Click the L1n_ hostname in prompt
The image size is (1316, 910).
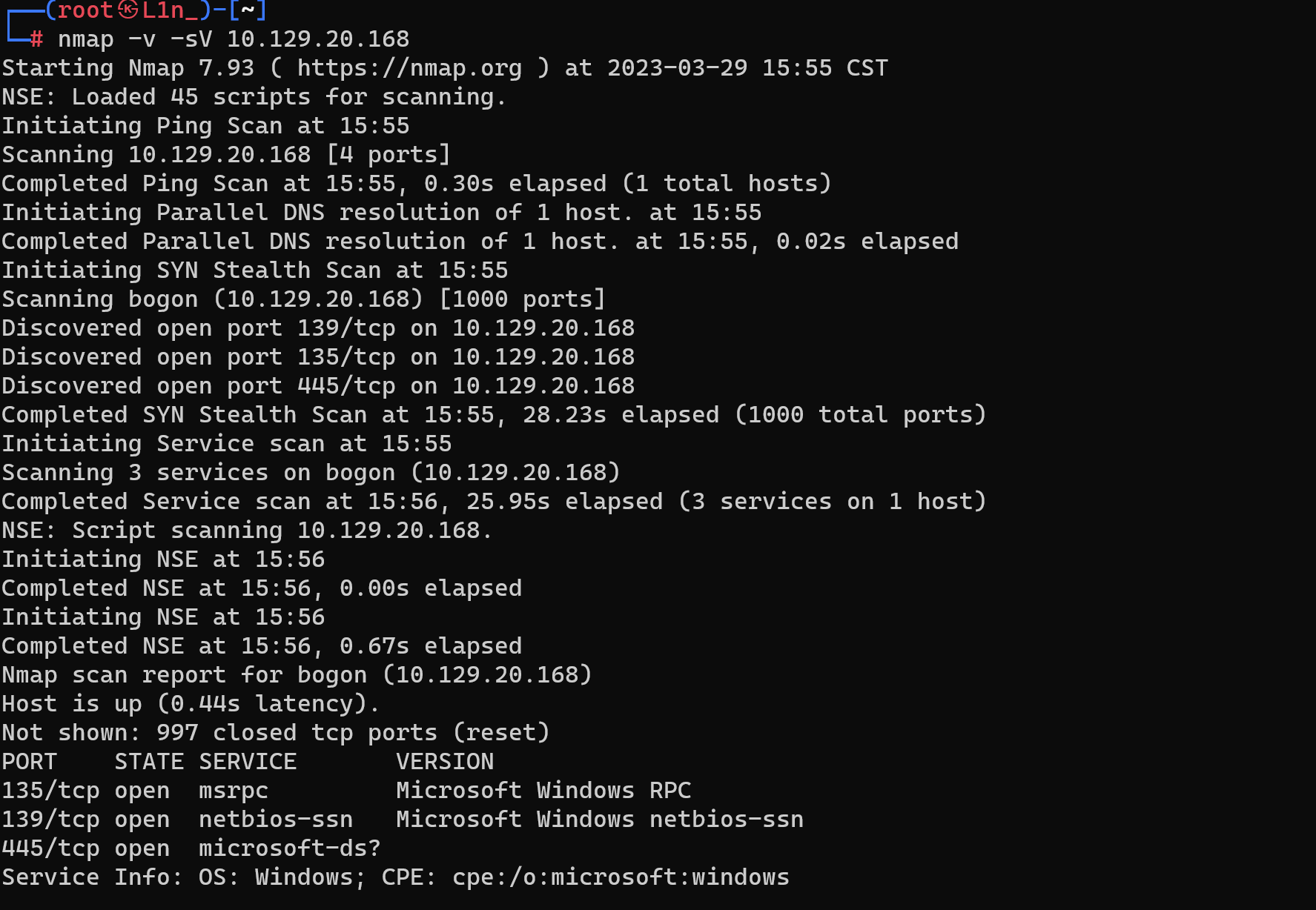coord(170,10)
